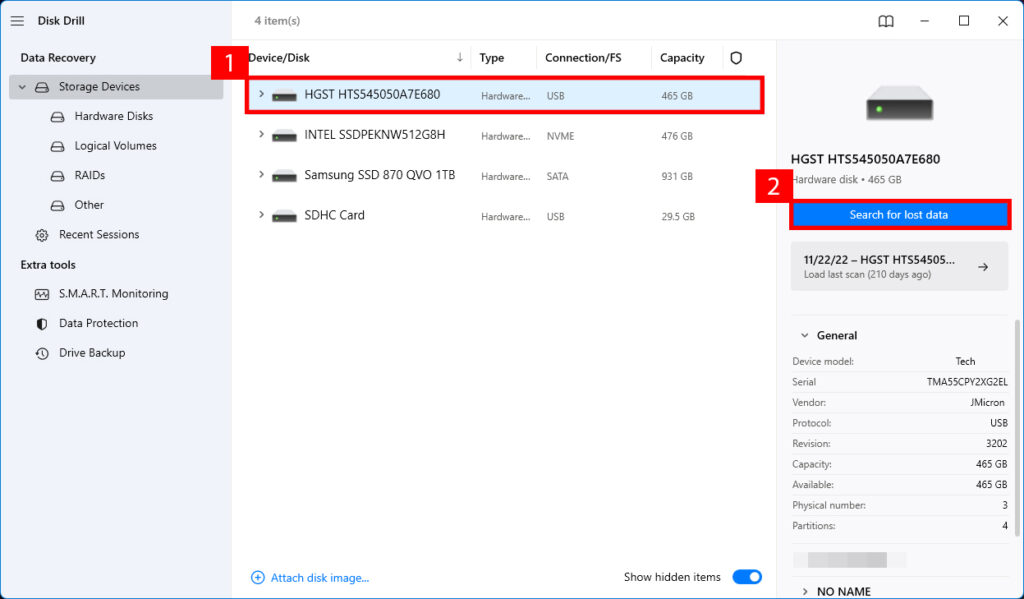Open Data Protection tool
The width and height of the screenshot is (1024, 599).
98,323
